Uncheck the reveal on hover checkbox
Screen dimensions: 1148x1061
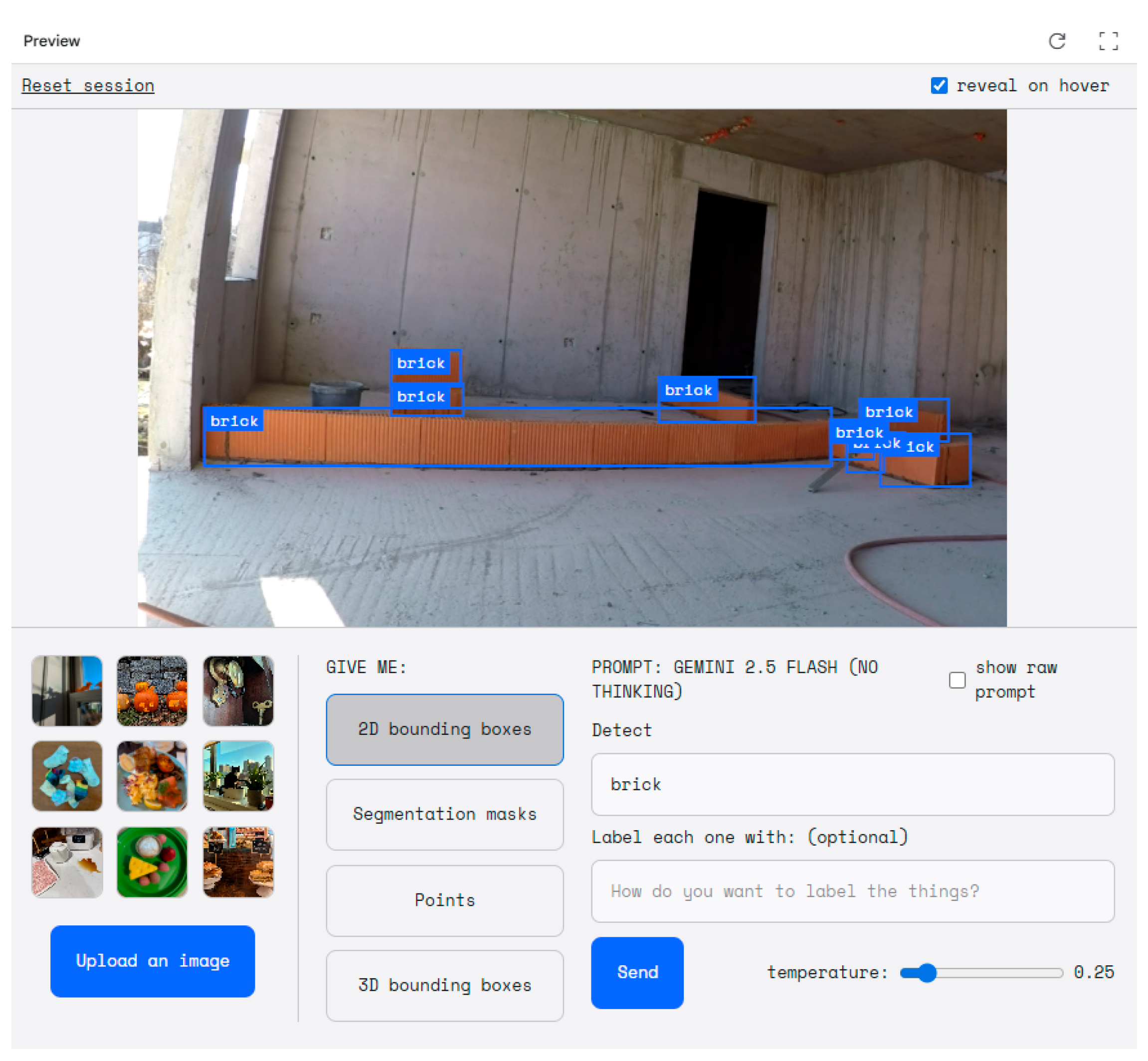[x=939, y=86]
